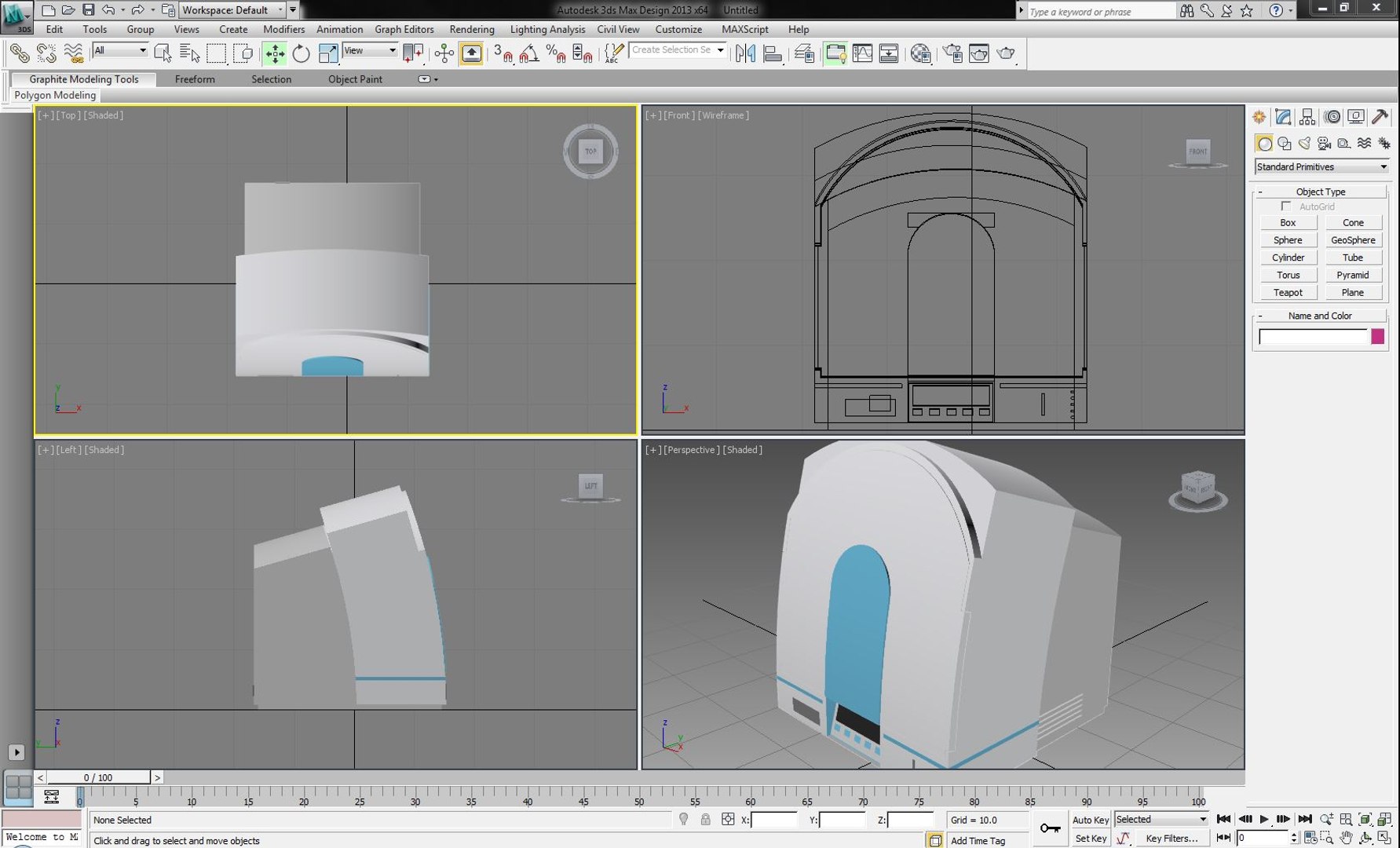Select the Select and Move tool
The height and width of the screenshot is (848, 1400).
click(x=275, y=53)
